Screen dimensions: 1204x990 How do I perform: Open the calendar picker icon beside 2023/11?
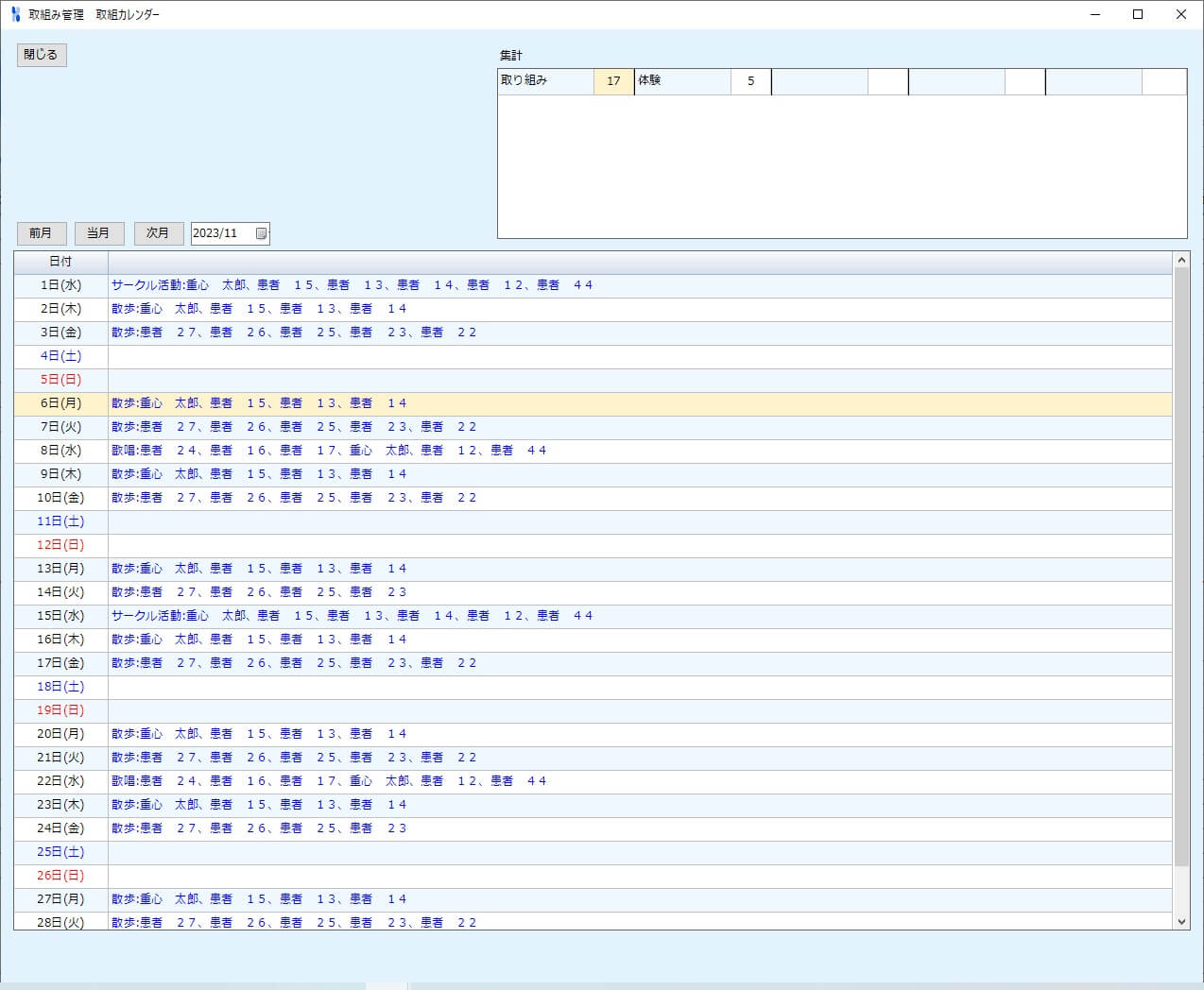coord(262,233)
